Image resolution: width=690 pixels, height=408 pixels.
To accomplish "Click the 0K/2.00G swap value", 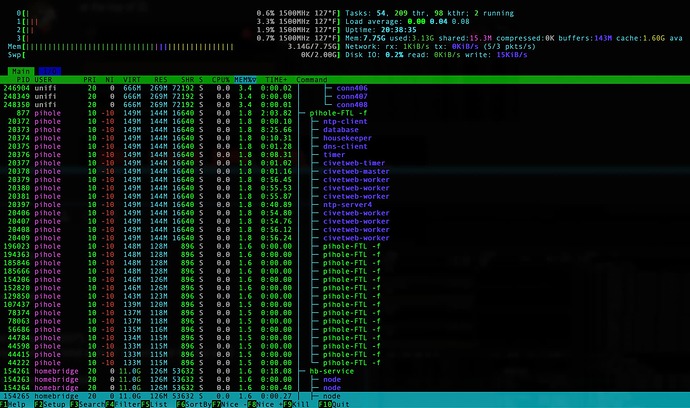I will [320, 55].
